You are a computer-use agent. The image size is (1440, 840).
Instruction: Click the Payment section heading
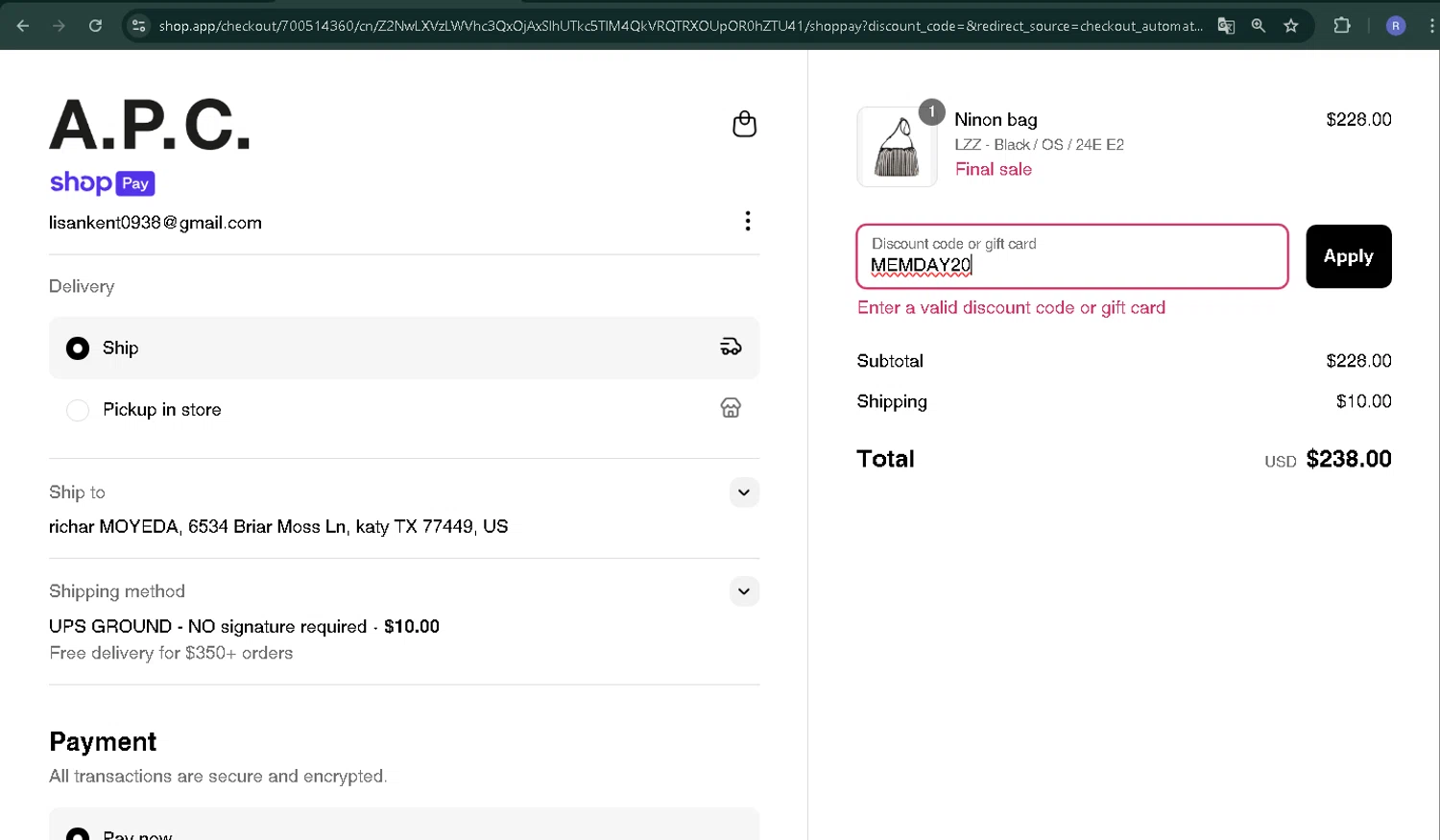tap(103, 741)
